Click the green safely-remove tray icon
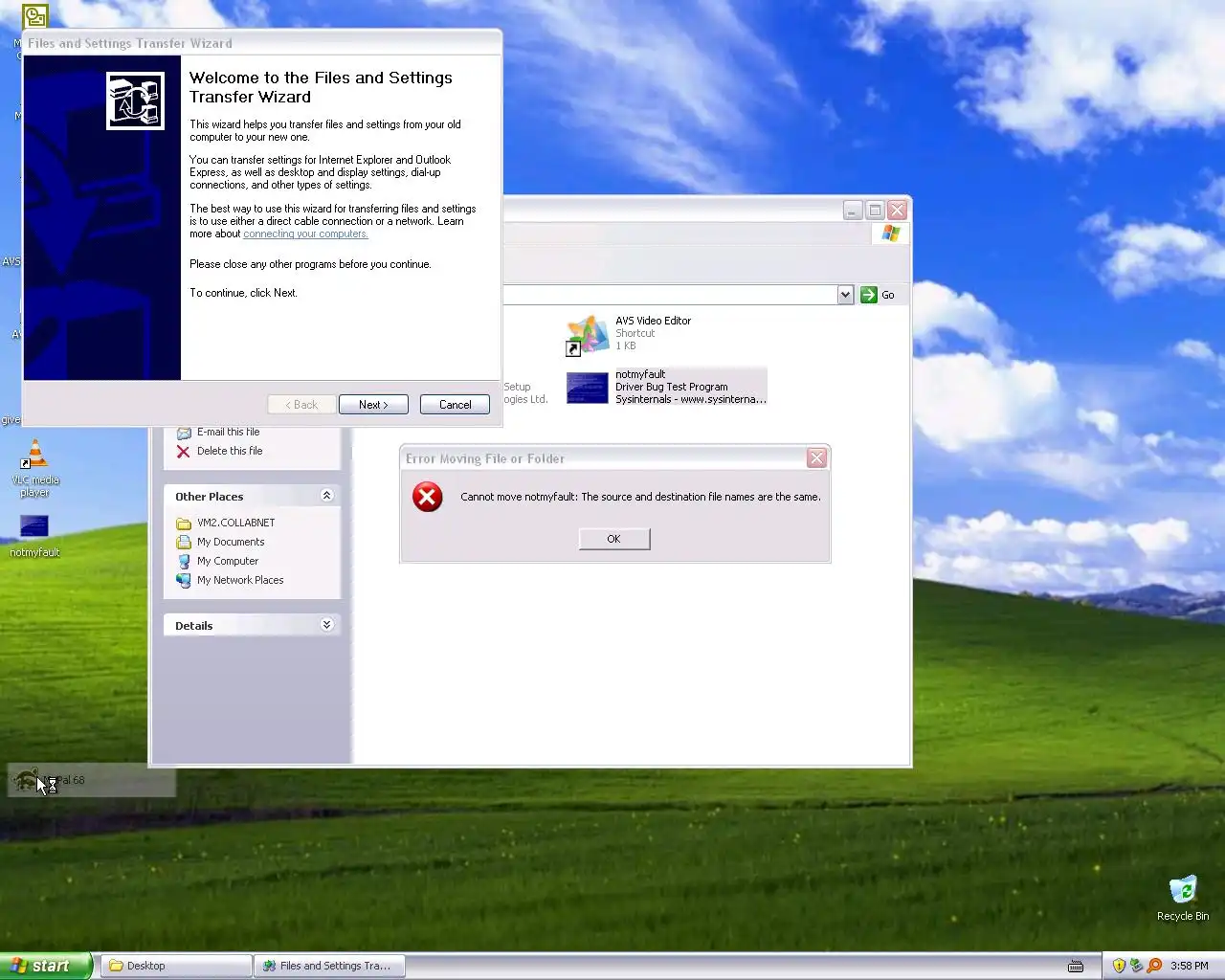Image resolution: width=1225 pixels, height=980 pixels. pyautogui.click(x=1137, y=966)
